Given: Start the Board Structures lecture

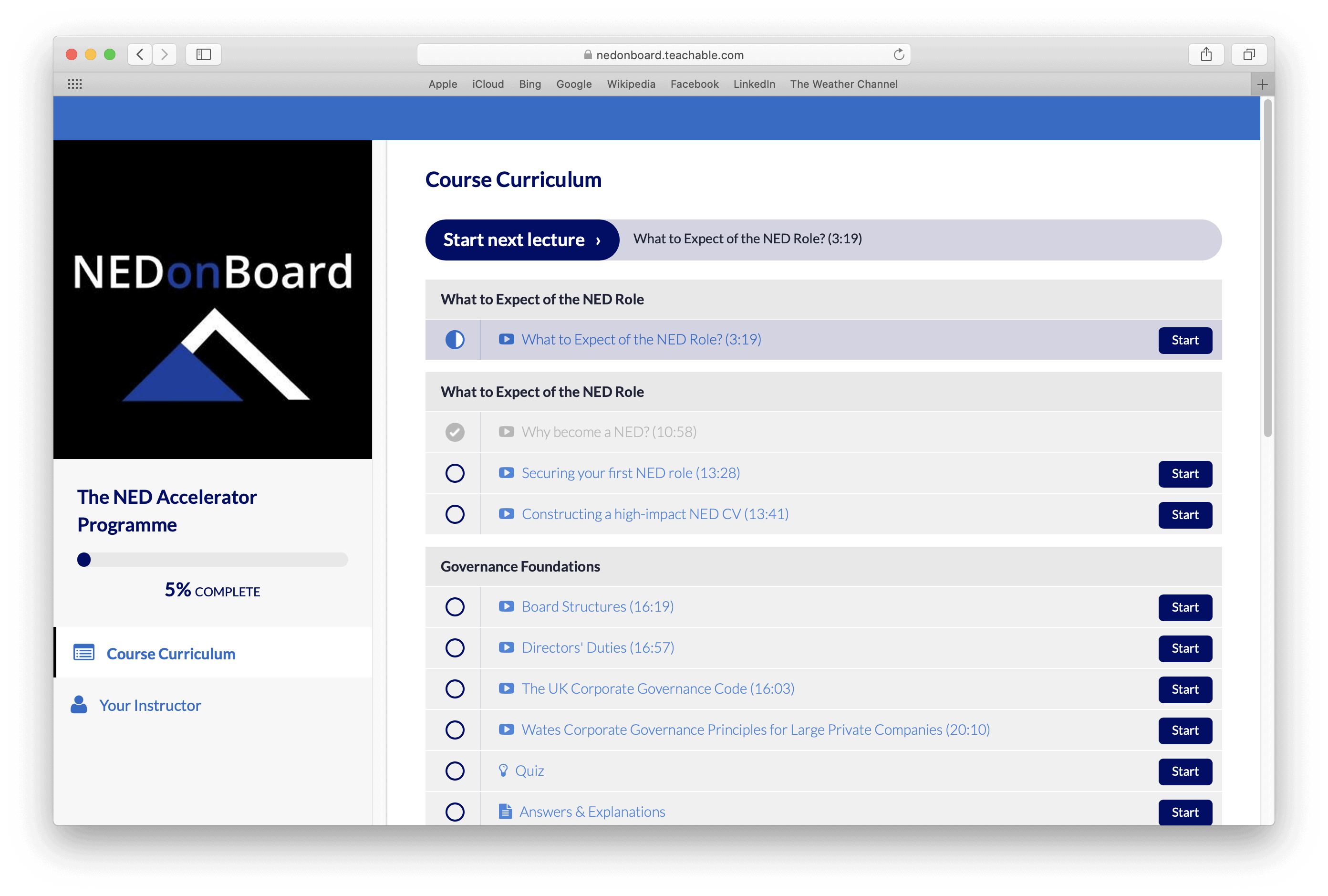Looking at the screenshot, I should (x=1184, y=607).
